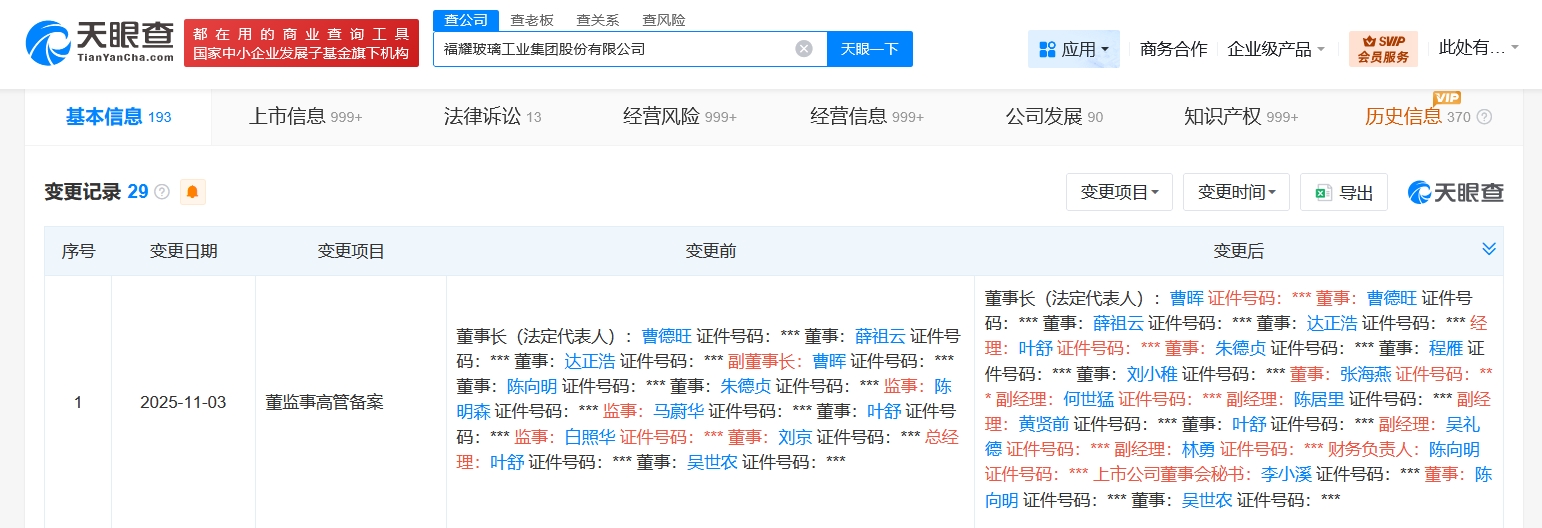Export records with 导出 button

click(1343, 192)
